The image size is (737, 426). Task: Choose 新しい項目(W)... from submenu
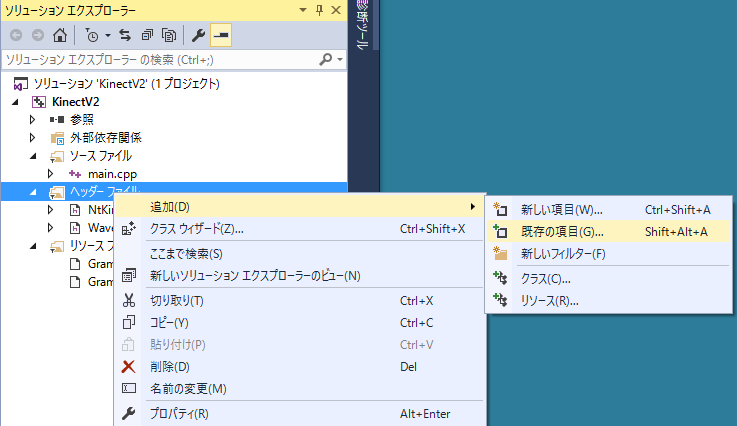(x=561, y=210)
